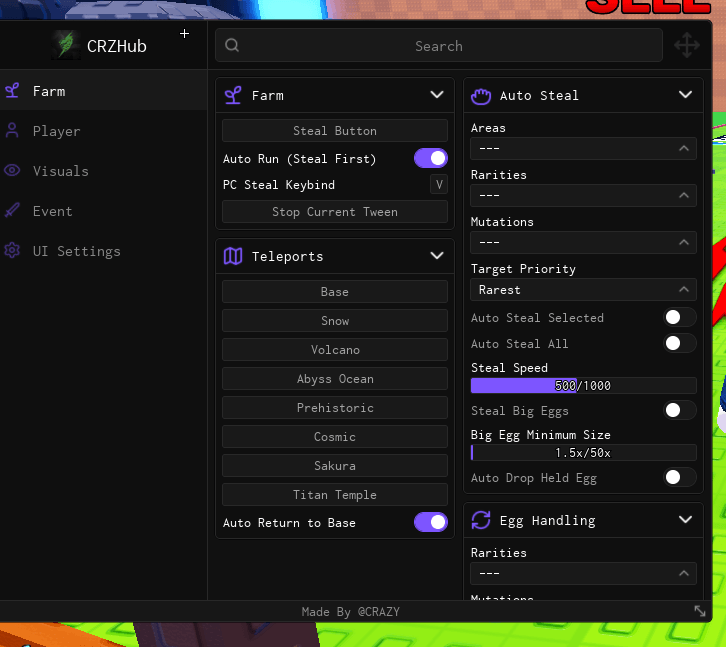726x647 pixels.
Task: Enable Auto Steal Selected toggle
Action: 679,317
